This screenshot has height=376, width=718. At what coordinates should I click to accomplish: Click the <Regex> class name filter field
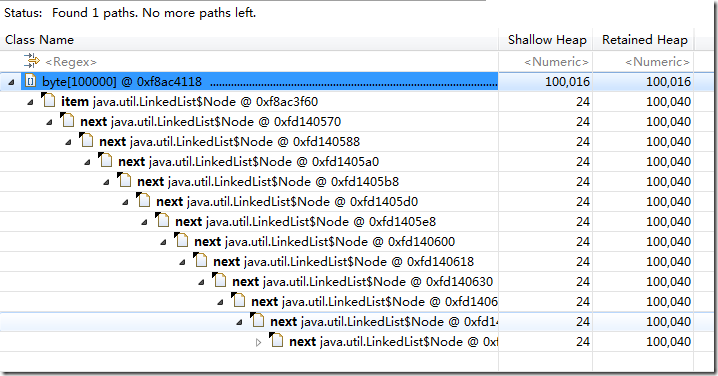[71, 62]
